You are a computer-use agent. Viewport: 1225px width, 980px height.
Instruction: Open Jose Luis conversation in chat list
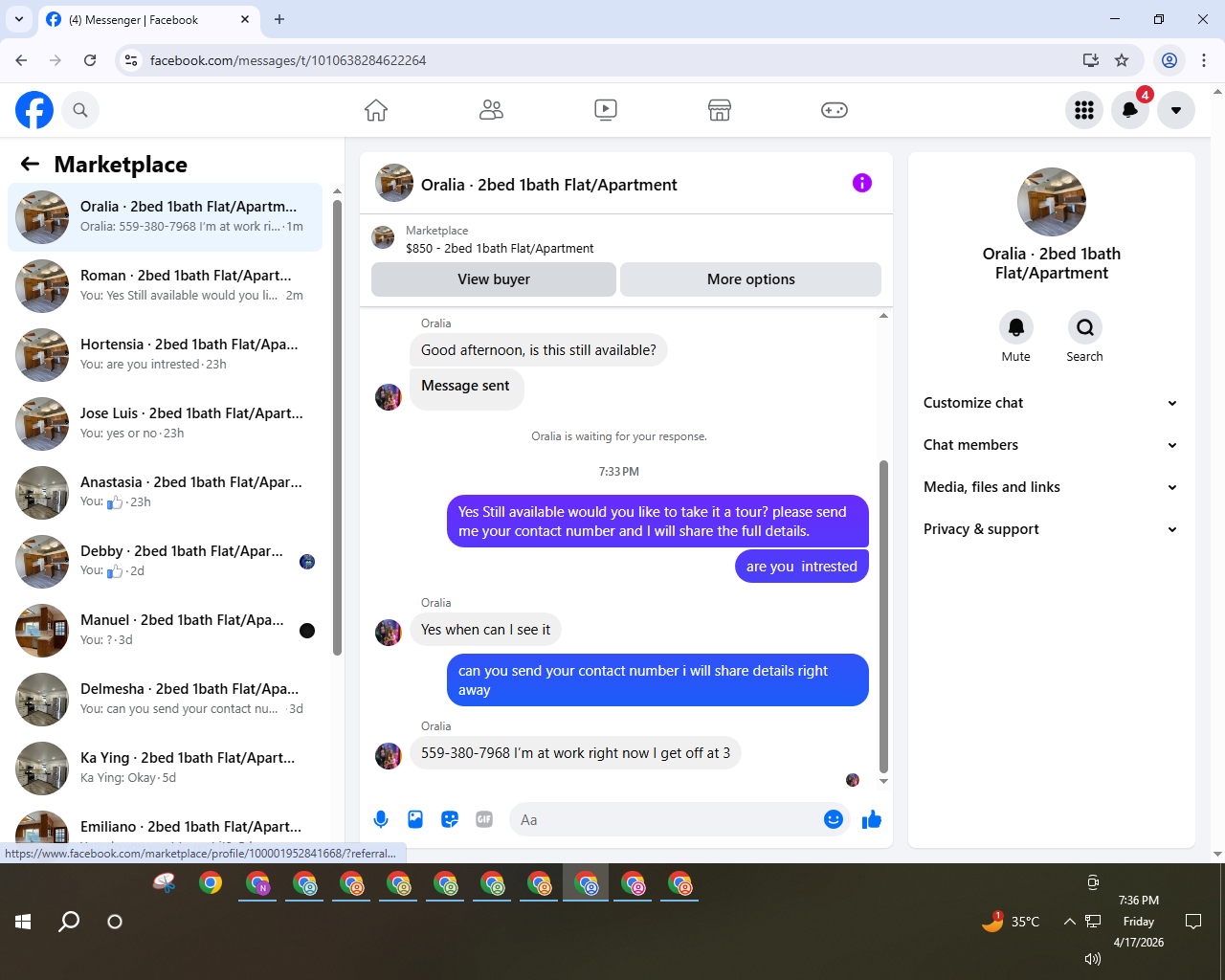coord(166,424)
